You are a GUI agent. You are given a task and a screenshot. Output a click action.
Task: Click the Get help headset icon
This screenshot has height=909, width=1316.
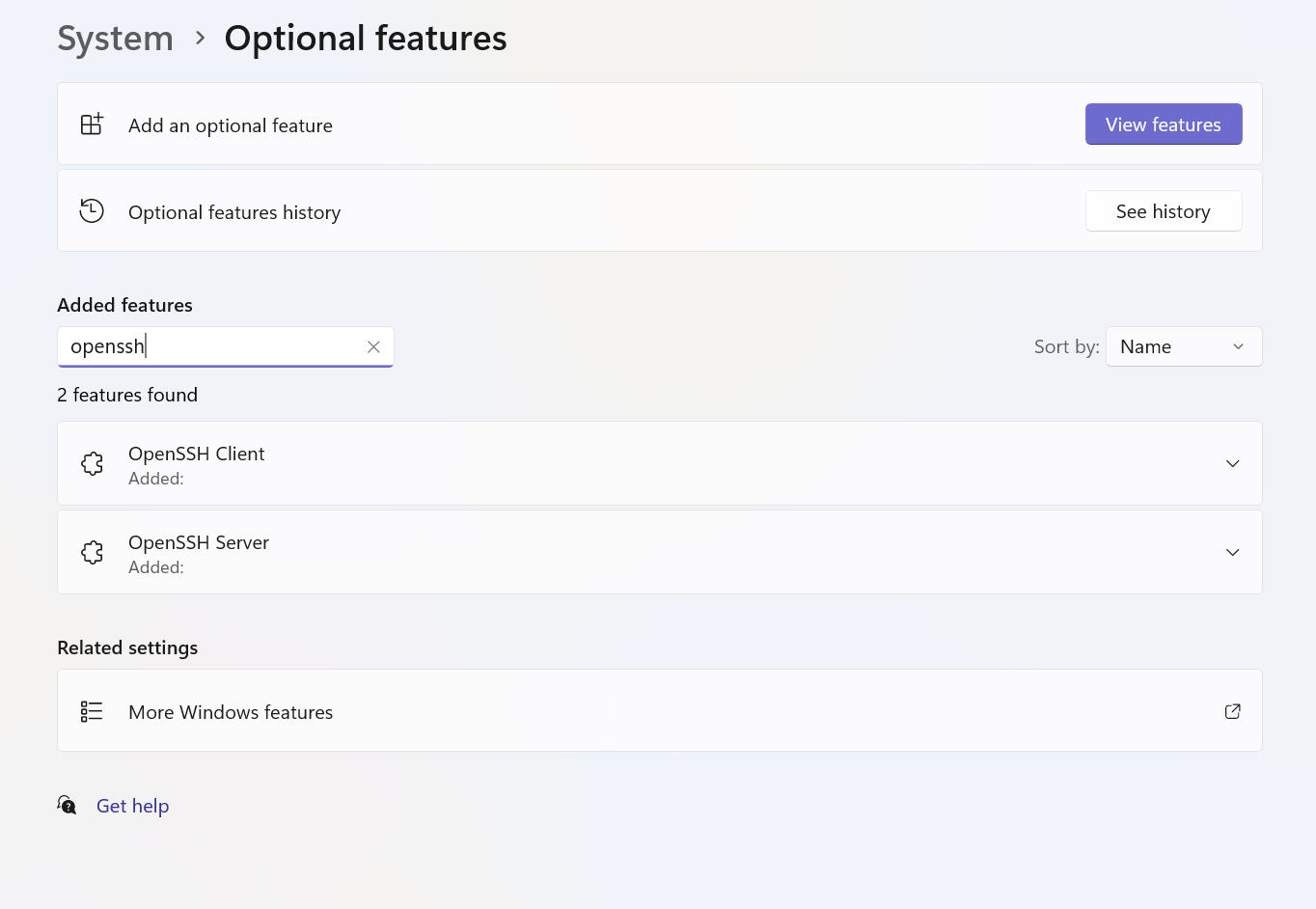(67, 805)
